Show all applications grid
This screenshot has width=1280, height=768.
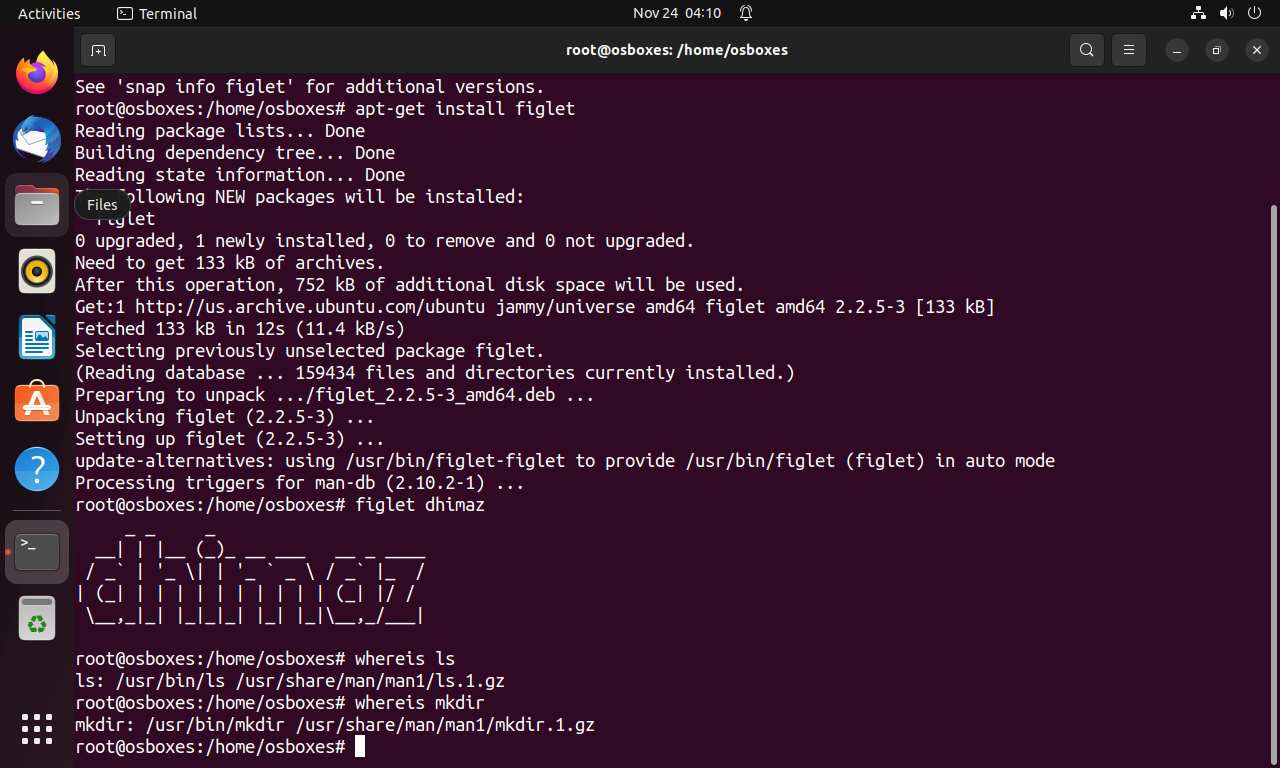(x=37, y=728)
